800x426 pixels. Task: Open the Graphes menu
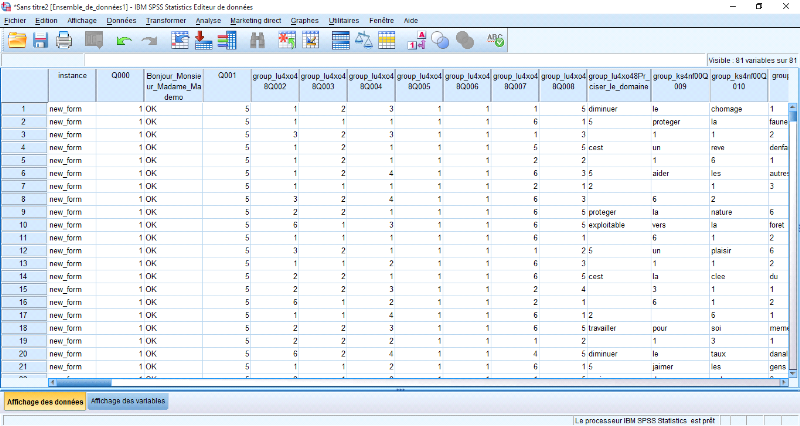[x=305, y=20]
